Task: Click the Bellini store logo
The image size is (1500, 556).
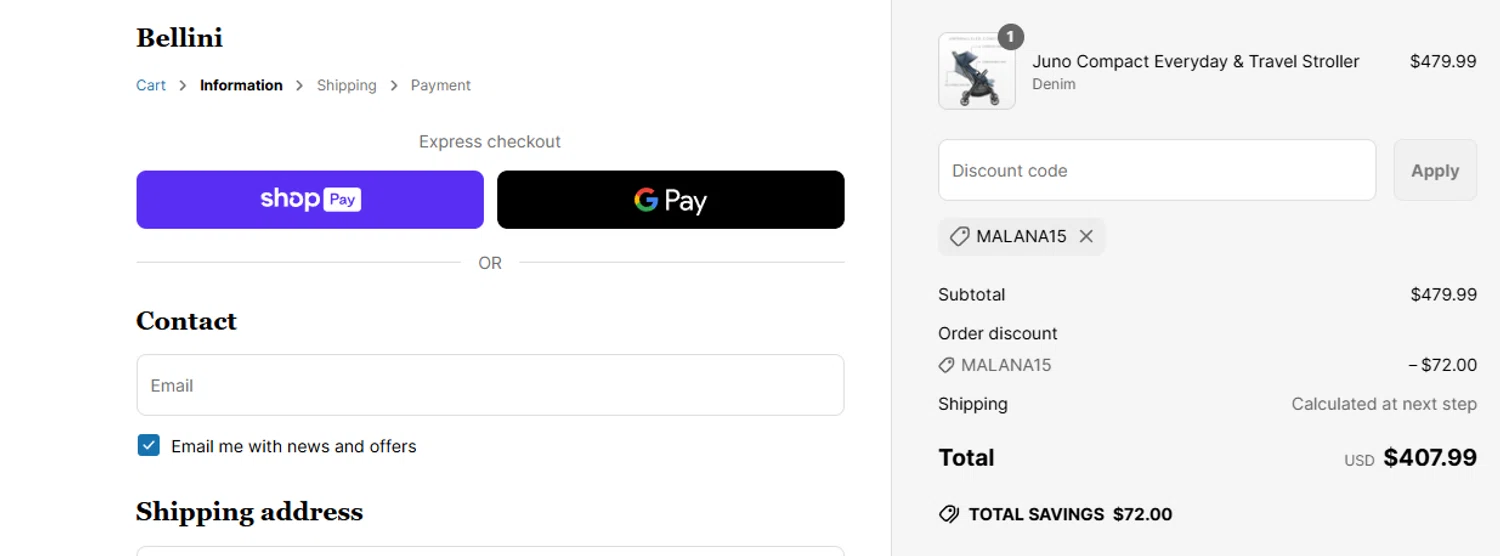Action: pyautogui.click(x=179, y=38)
